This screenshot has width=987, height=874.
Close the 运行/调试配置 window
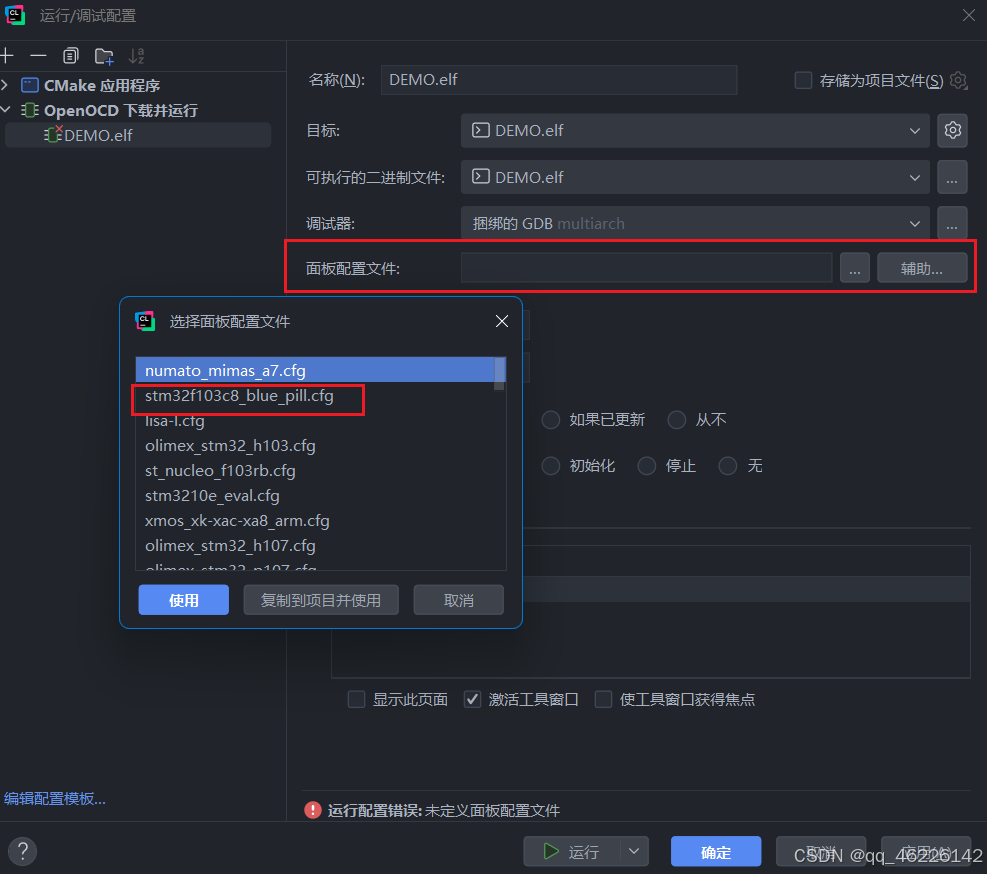pyautogui.click(x=969, y=15)
